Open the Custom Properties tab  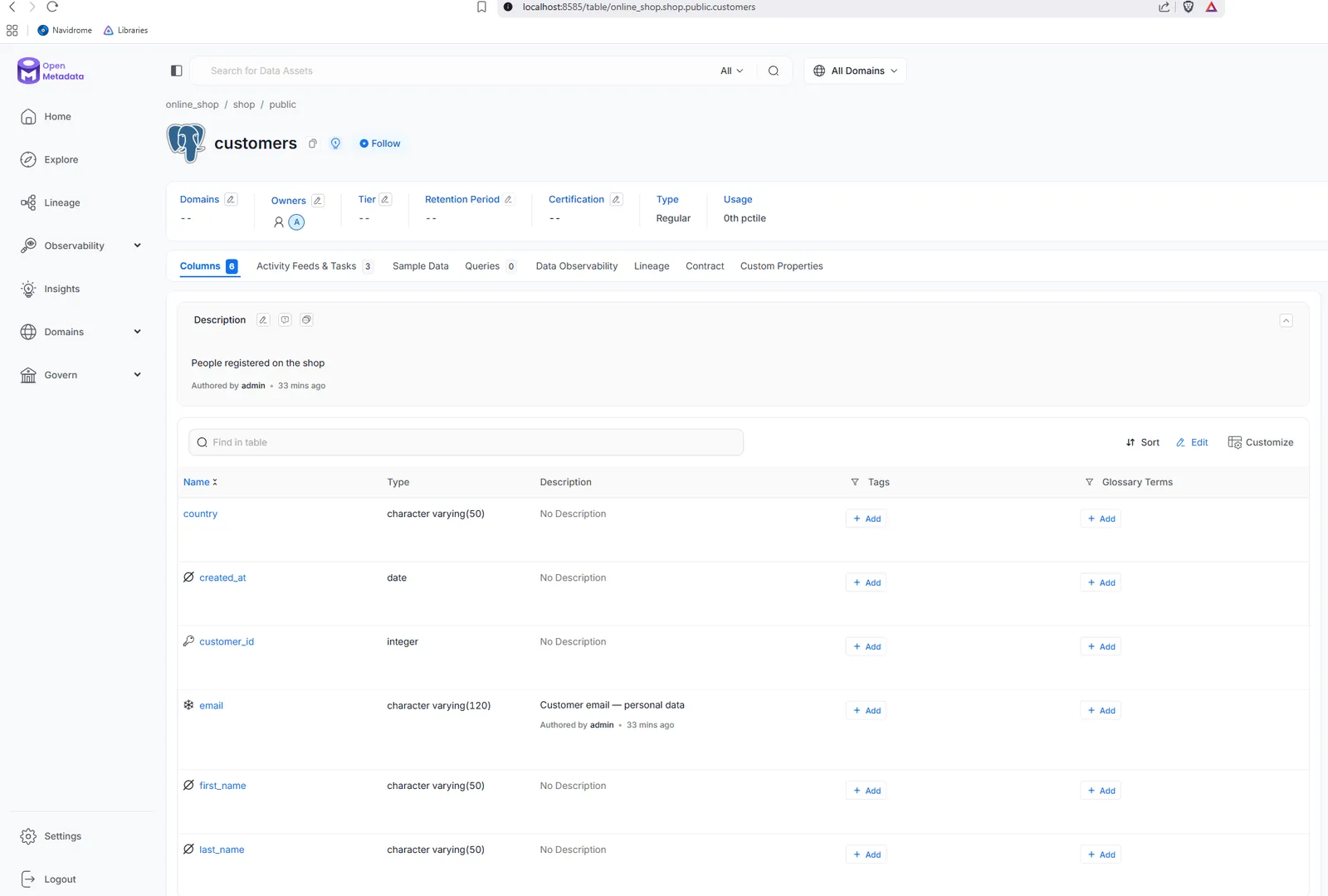(x=781, y=266)
